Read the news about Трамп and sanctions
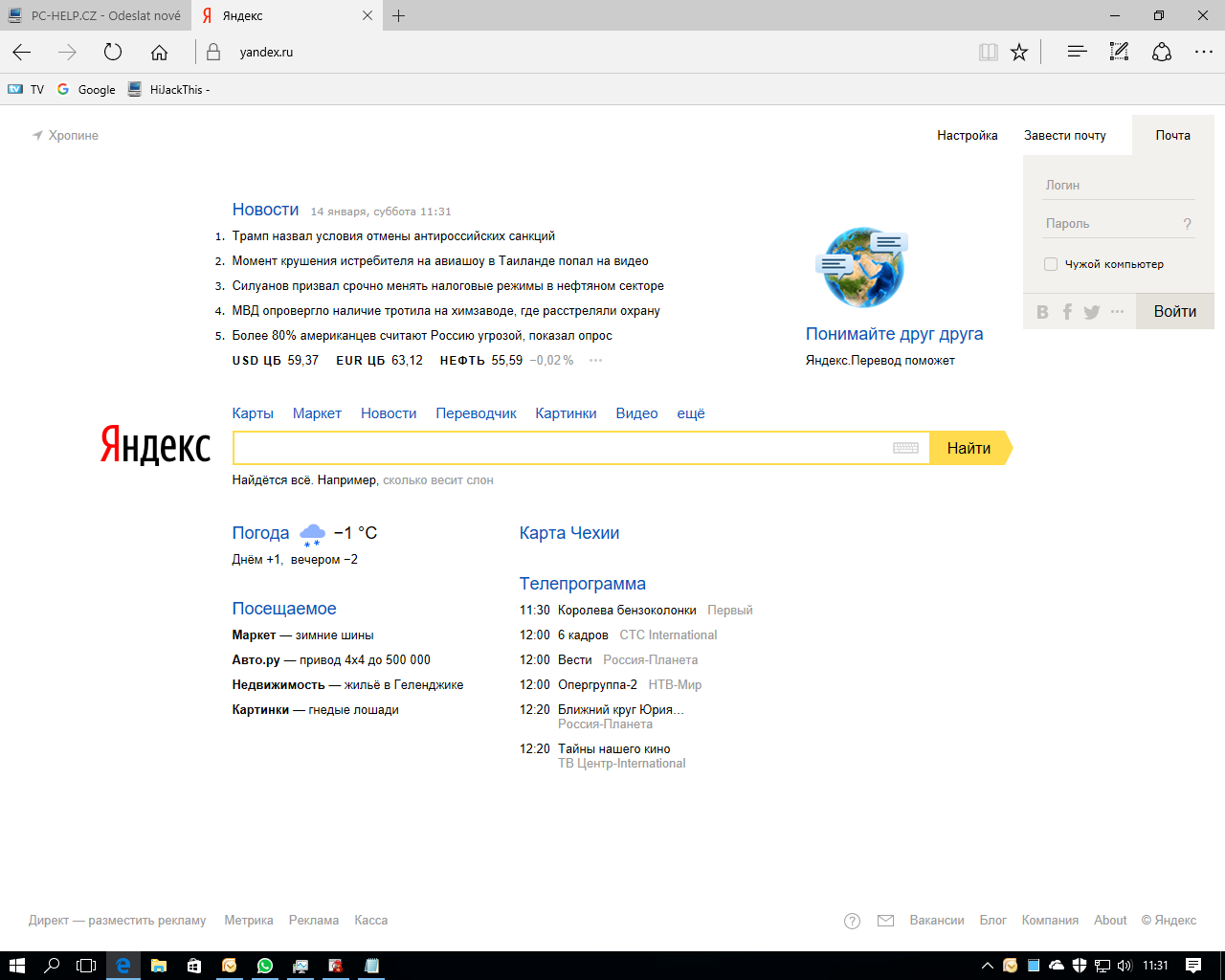 [393, 236]
